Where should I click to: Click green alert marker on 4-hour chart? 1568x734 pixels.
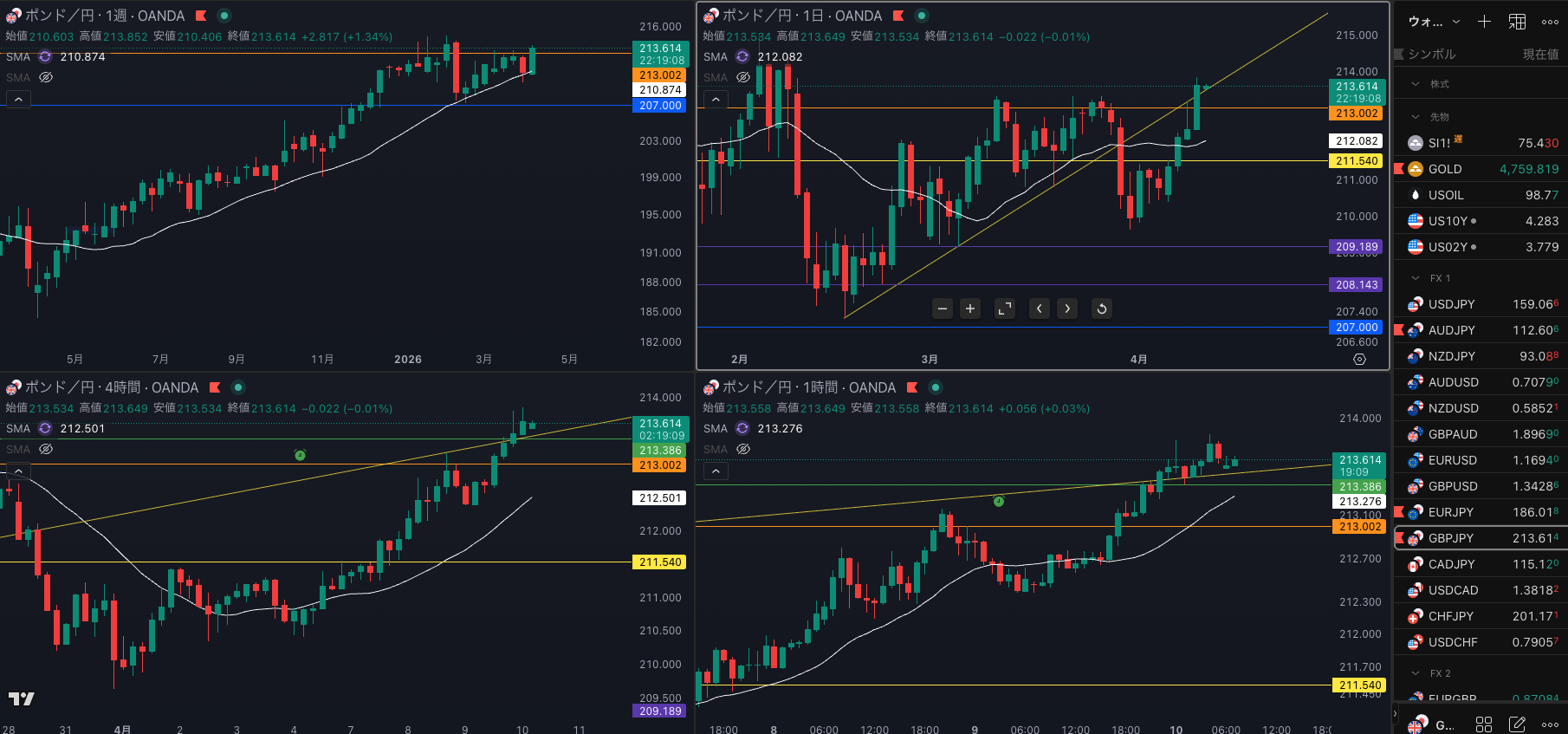point(300,455)
